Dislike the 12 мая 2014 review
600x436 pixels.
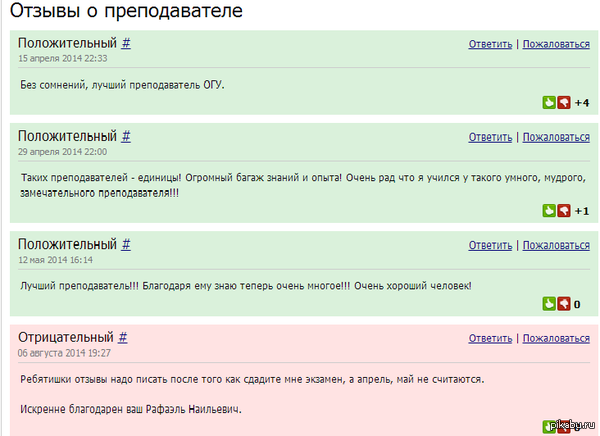pos(563,303)
